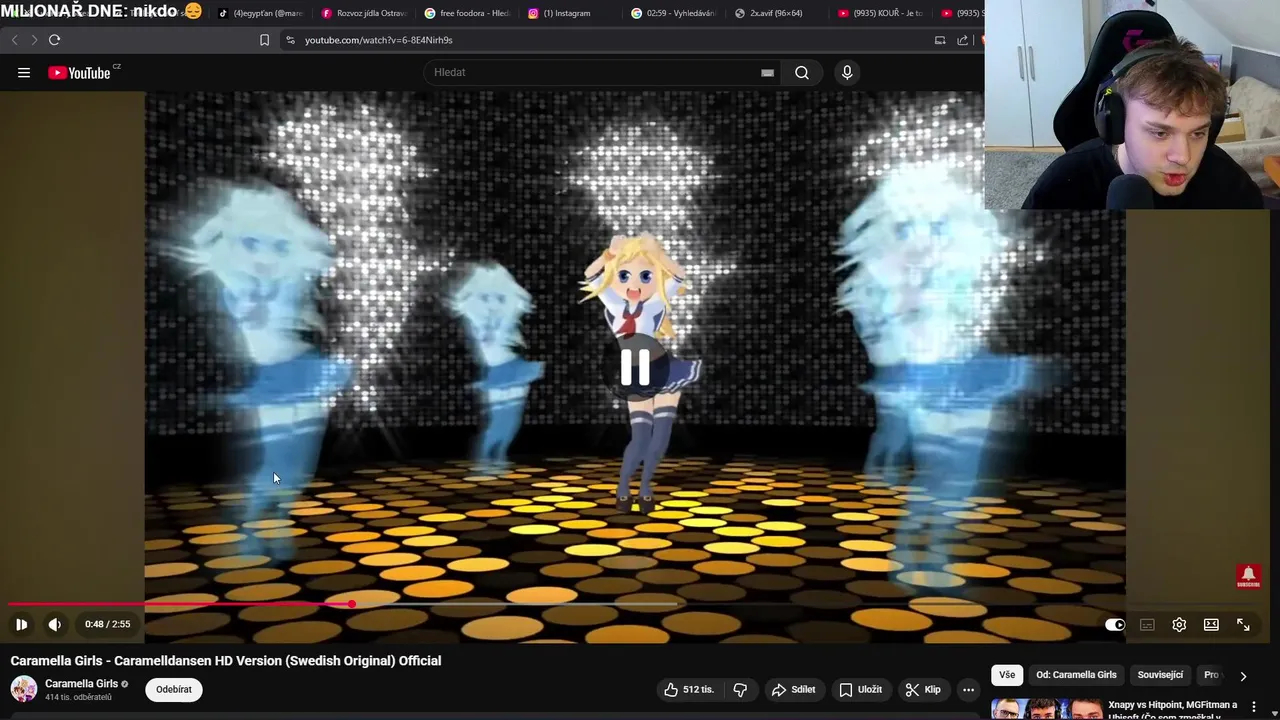The image size is (1280, 720).
Task: Switch to theater mode
Action: coord(1211,624)
